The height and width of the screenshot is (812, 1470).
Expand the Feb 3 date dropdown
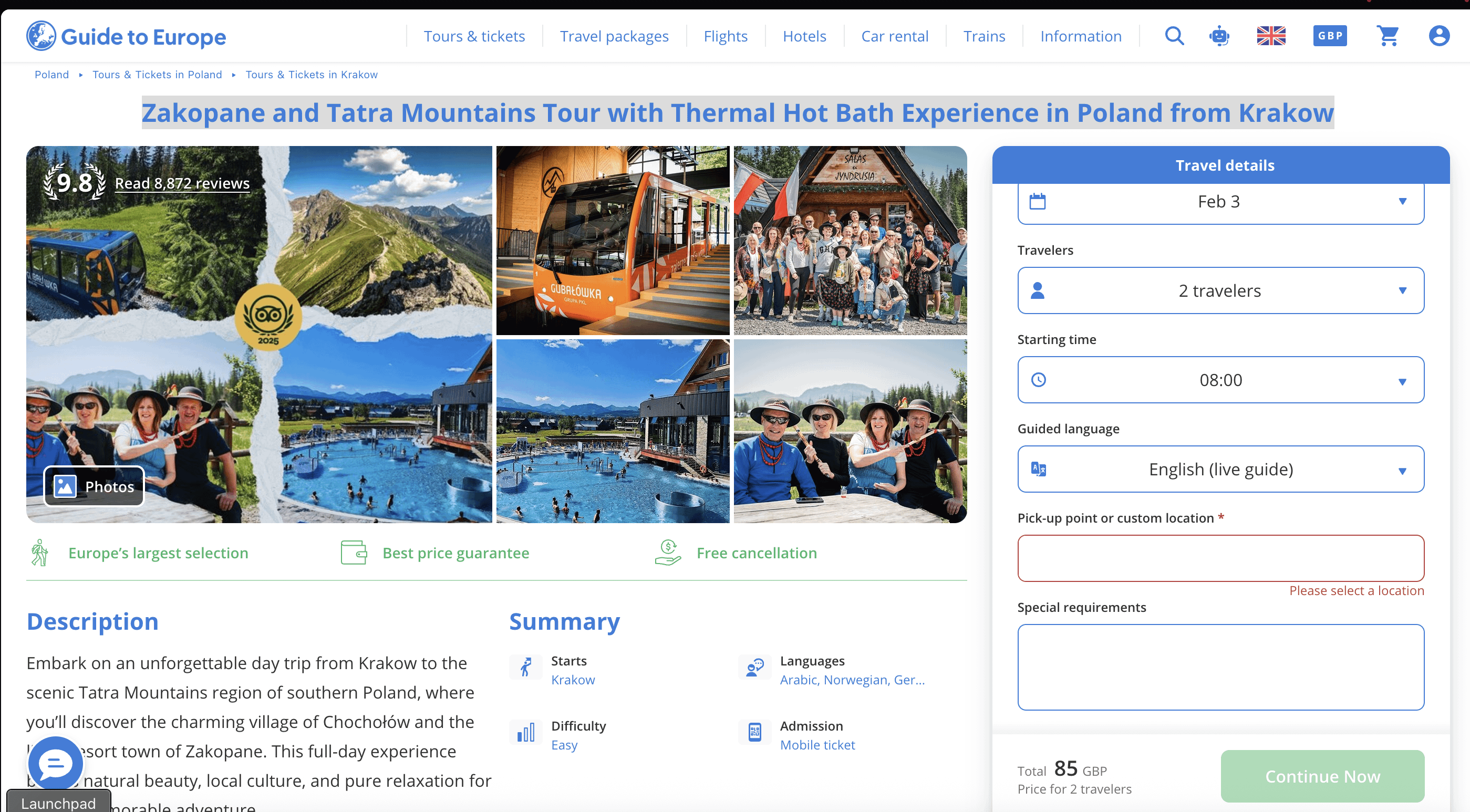point(1220,202)
